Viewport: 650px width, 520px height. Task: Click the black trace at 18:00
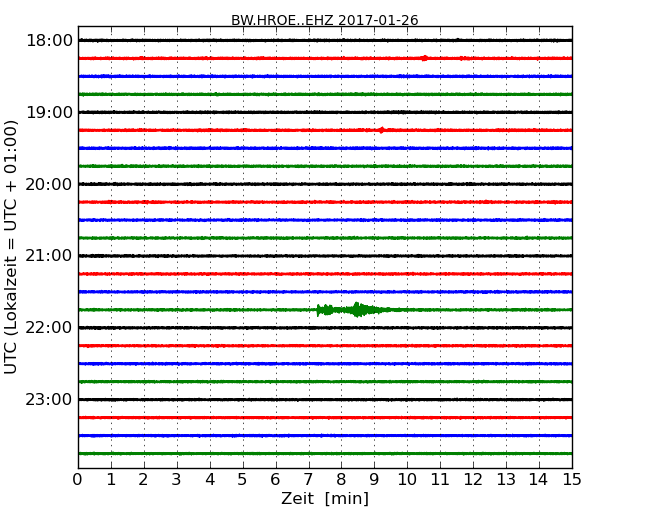[x=325, y=40]
